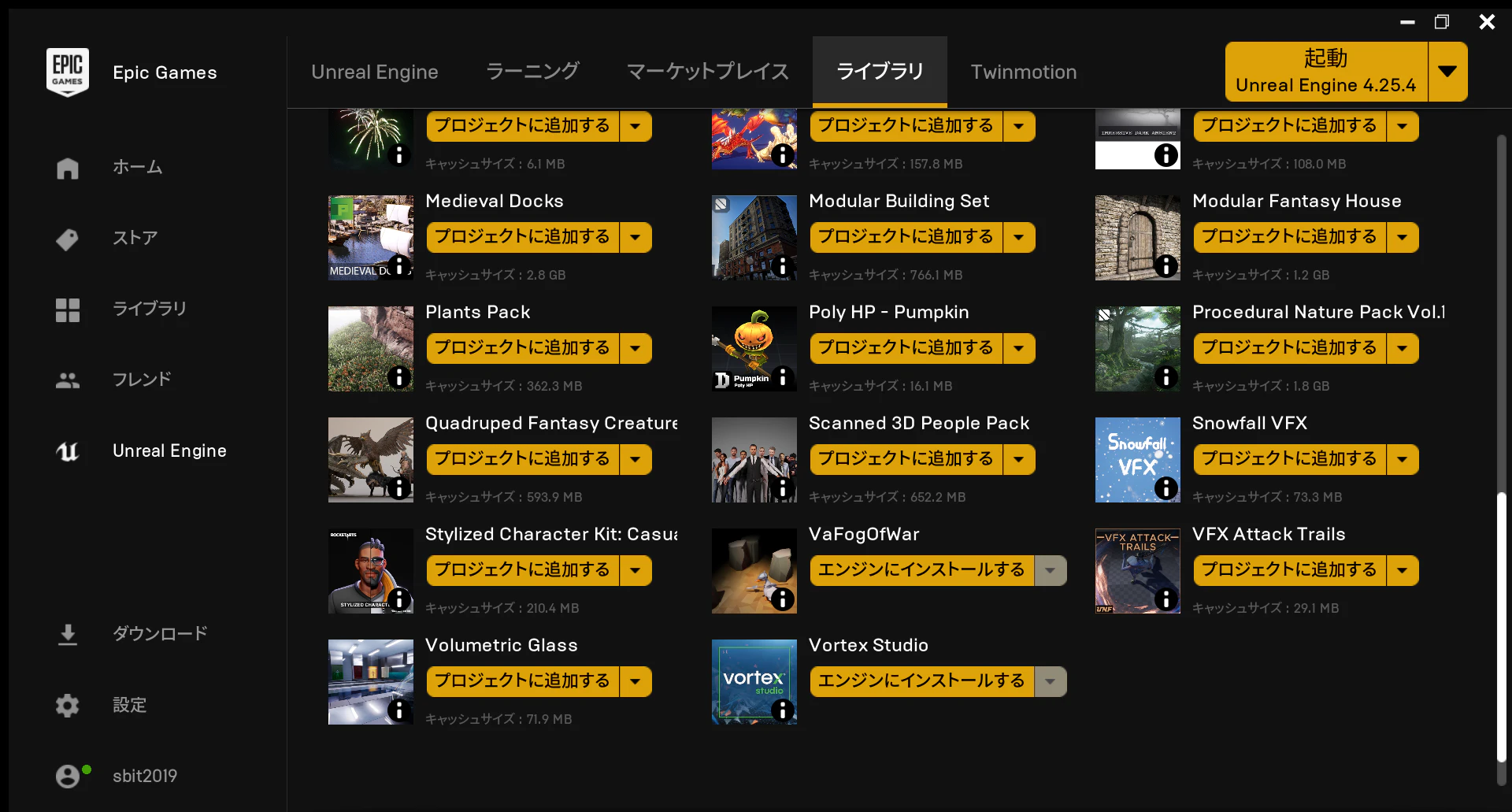
Task: Expand Plants Pack dropdown arrow
Action: 636,348
